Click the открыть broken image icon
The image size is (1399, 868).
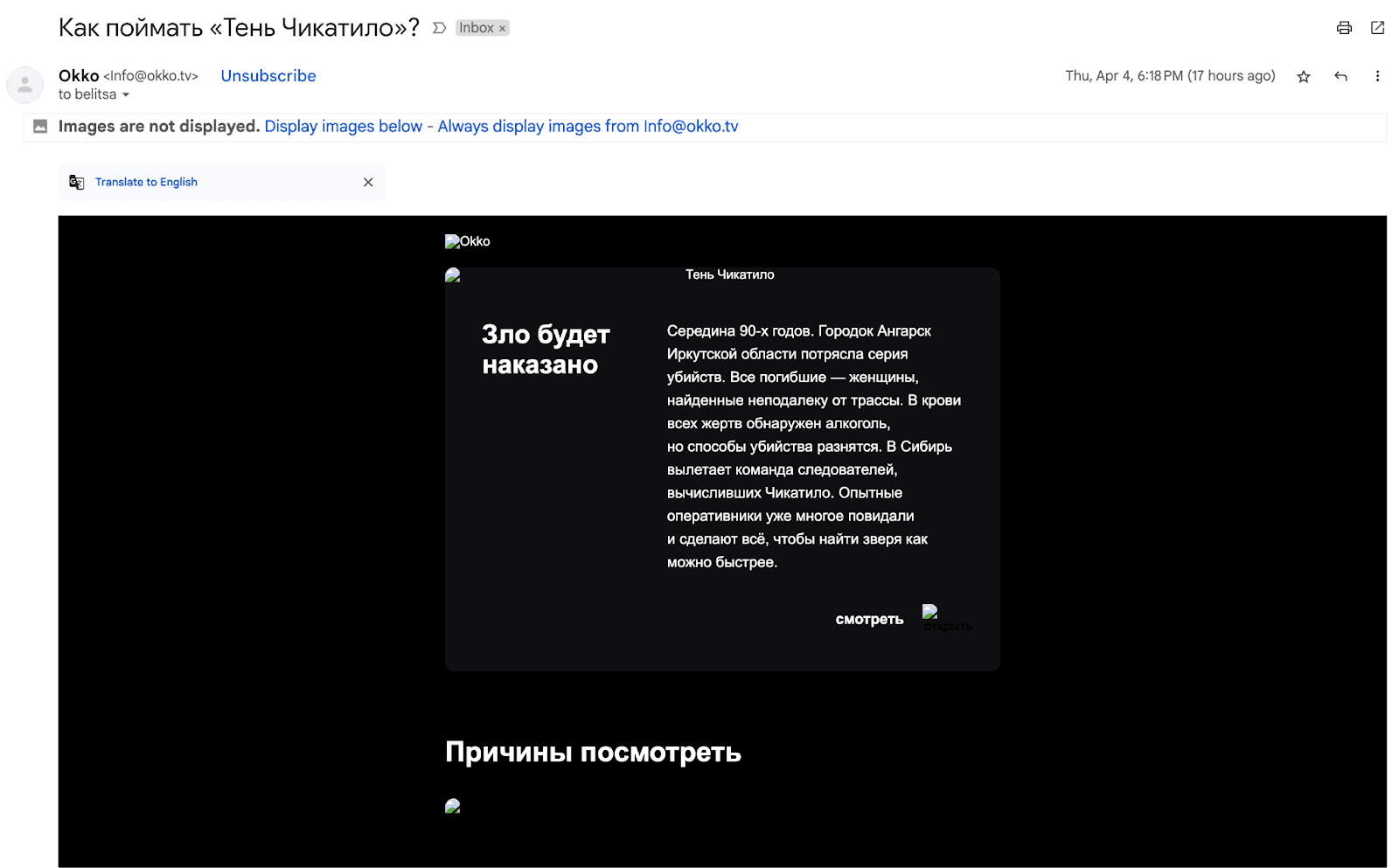click(x=947, y=618)
